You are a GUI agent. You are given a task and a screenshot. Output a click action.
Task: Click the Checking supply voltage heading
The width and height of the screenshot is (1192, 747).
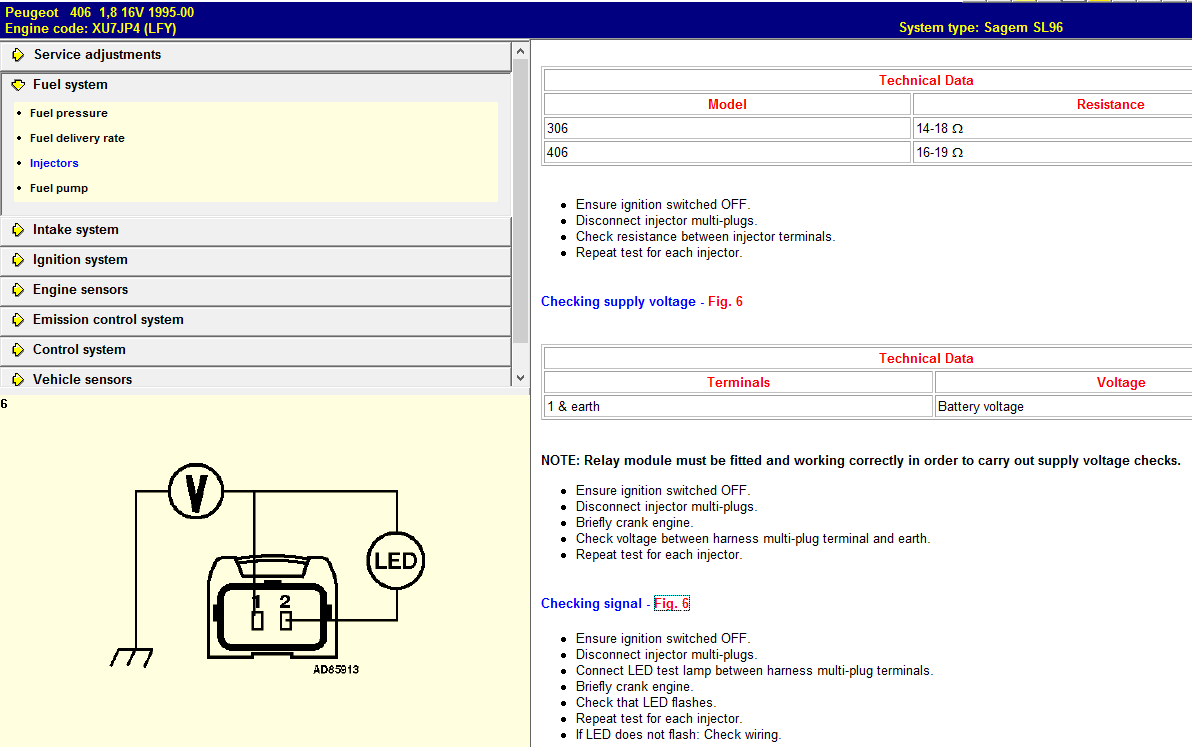click(618, 301)
